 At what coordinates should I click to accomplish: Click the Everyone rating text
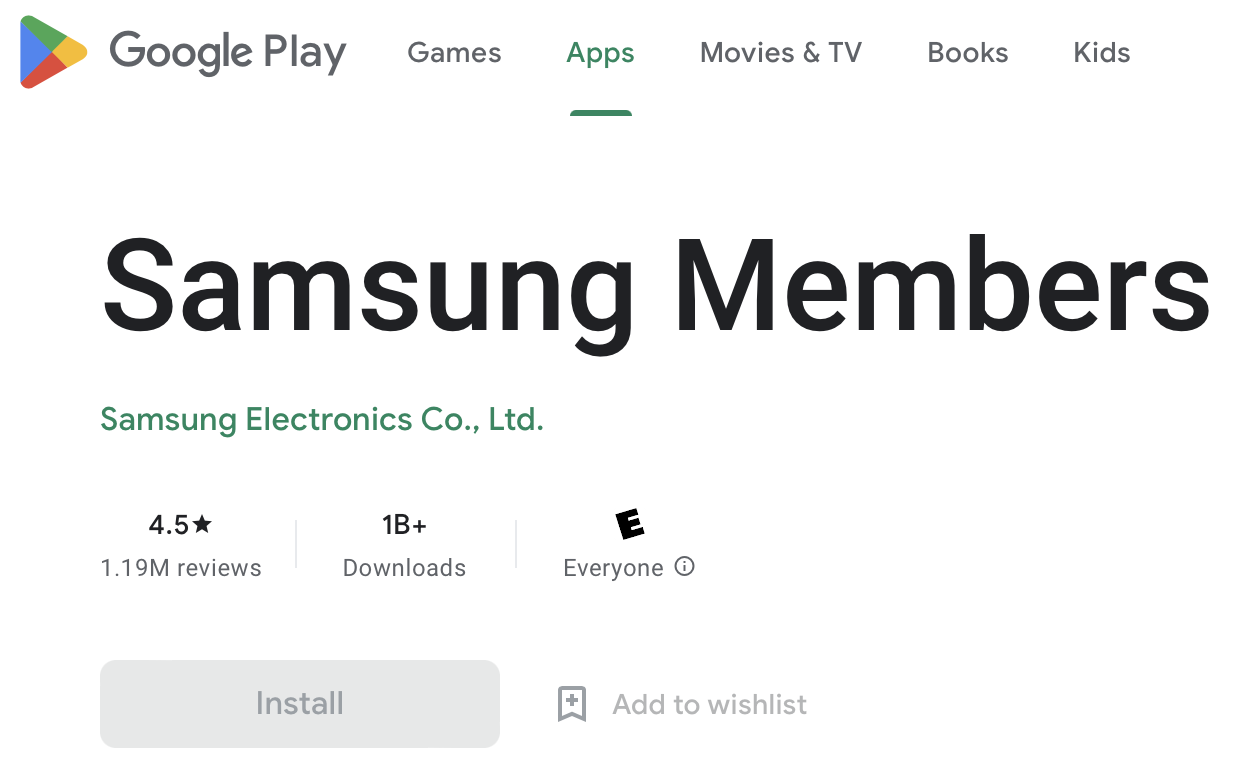tap(613, 568)
